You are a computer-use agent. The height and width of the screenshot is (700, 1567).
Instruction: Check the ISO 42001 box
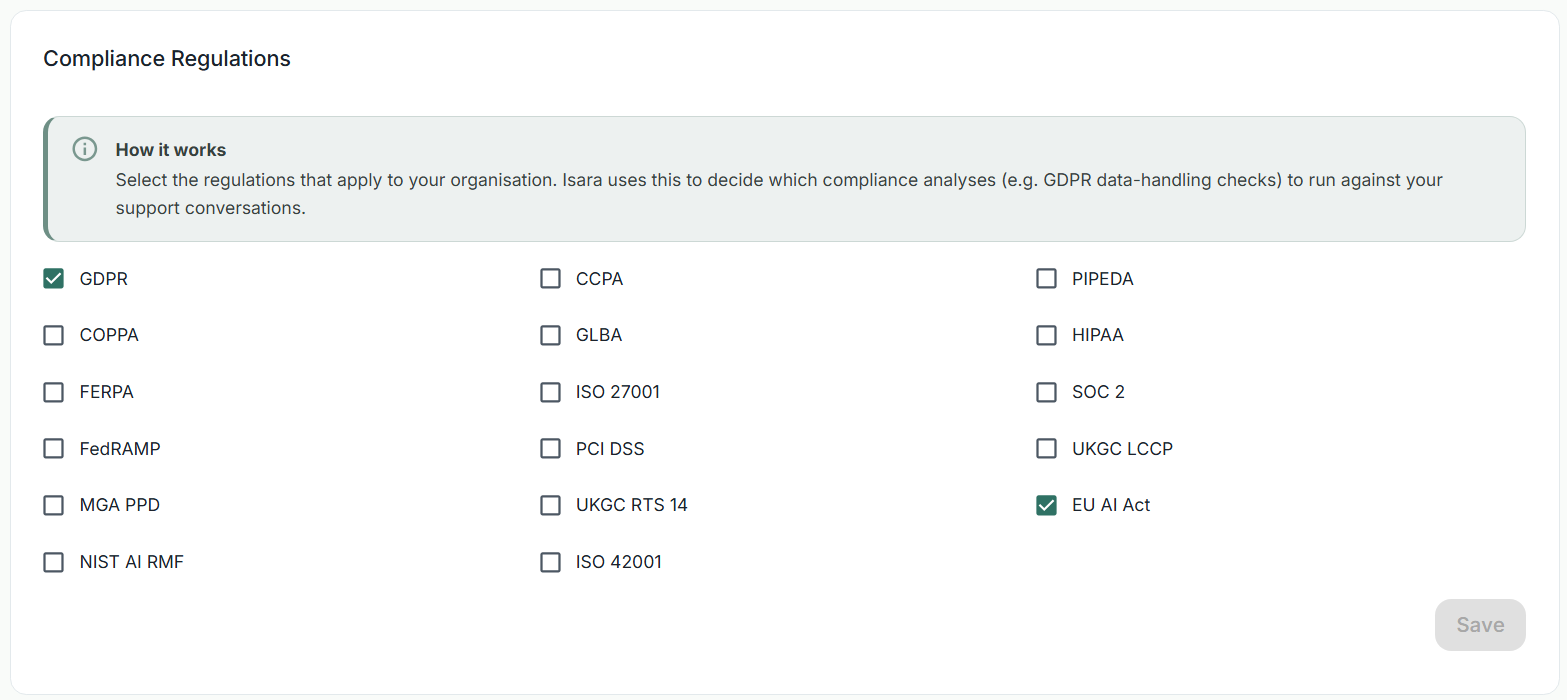[x=550, y=562]
